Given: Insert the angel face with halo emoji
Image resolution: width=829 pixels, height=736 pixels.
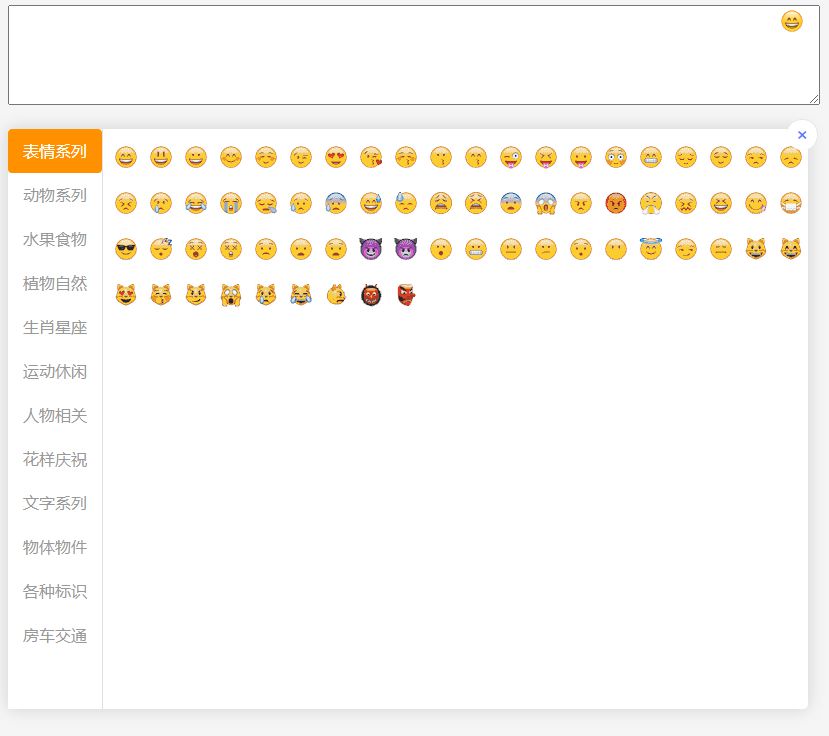Looking at the screenshot, I should (651, 249).
